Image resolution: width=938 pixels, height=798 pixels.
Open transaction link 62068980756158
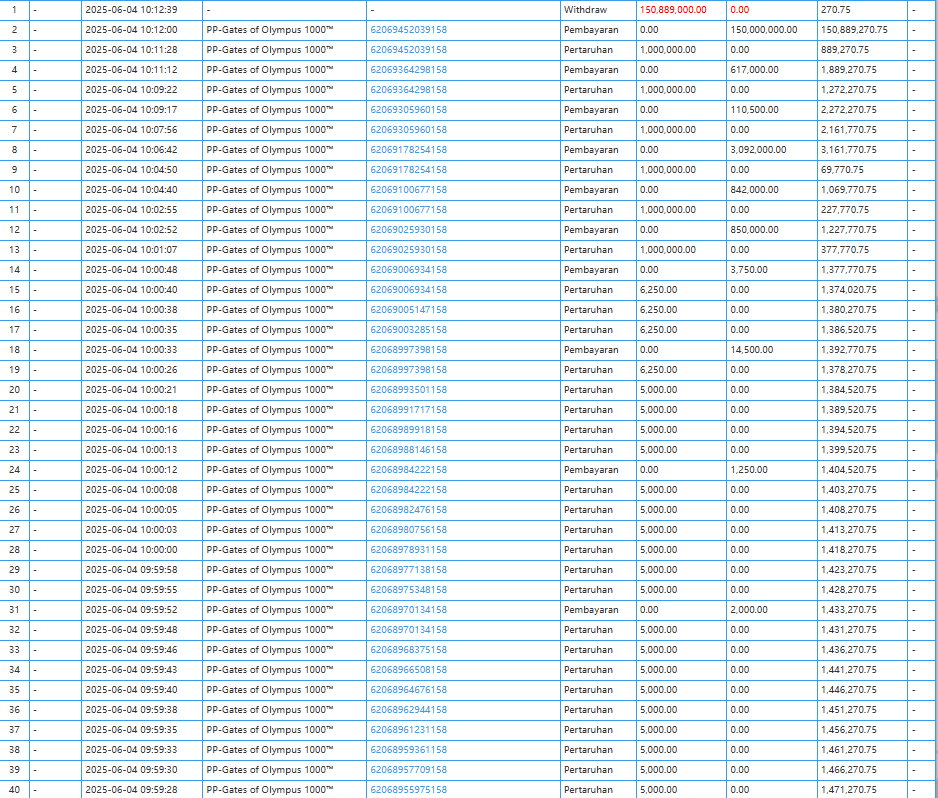click(409, 529)
